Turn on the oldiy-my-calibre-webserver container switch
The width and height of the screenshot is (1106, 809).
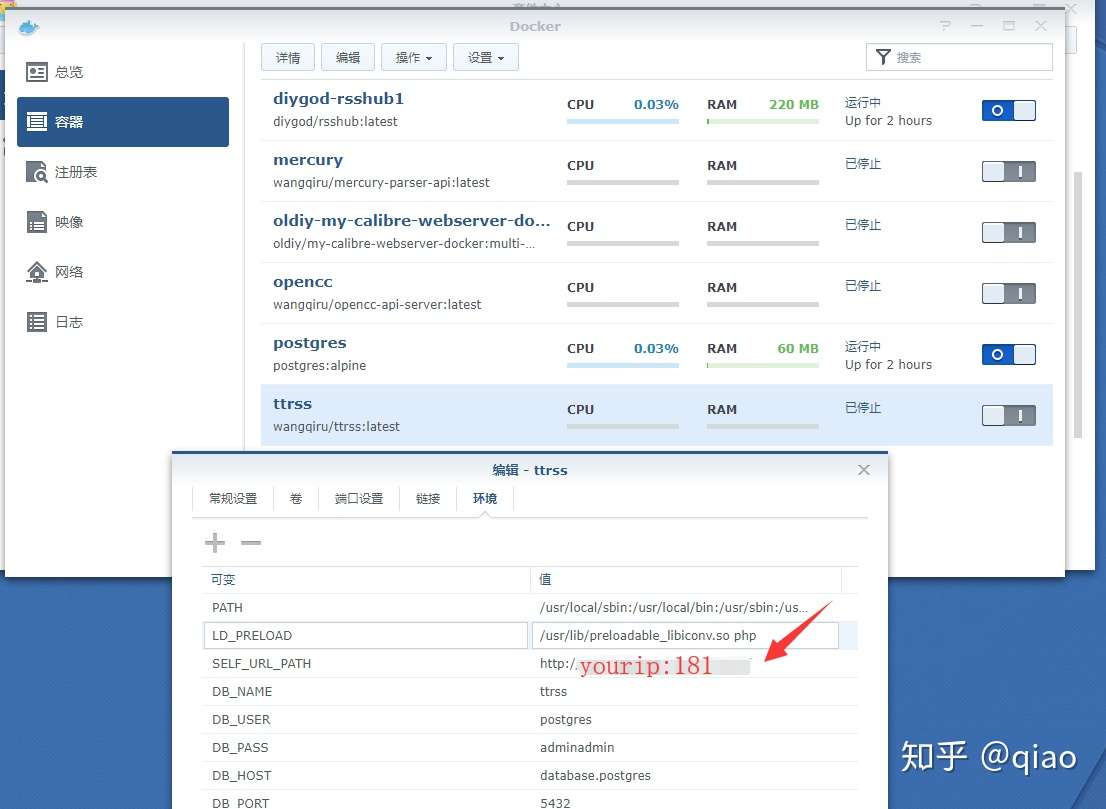coord(1009,233)
